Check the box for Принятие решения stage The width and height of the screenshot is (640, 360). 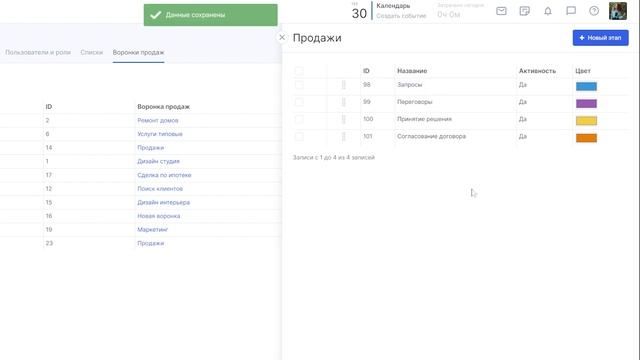299,119
